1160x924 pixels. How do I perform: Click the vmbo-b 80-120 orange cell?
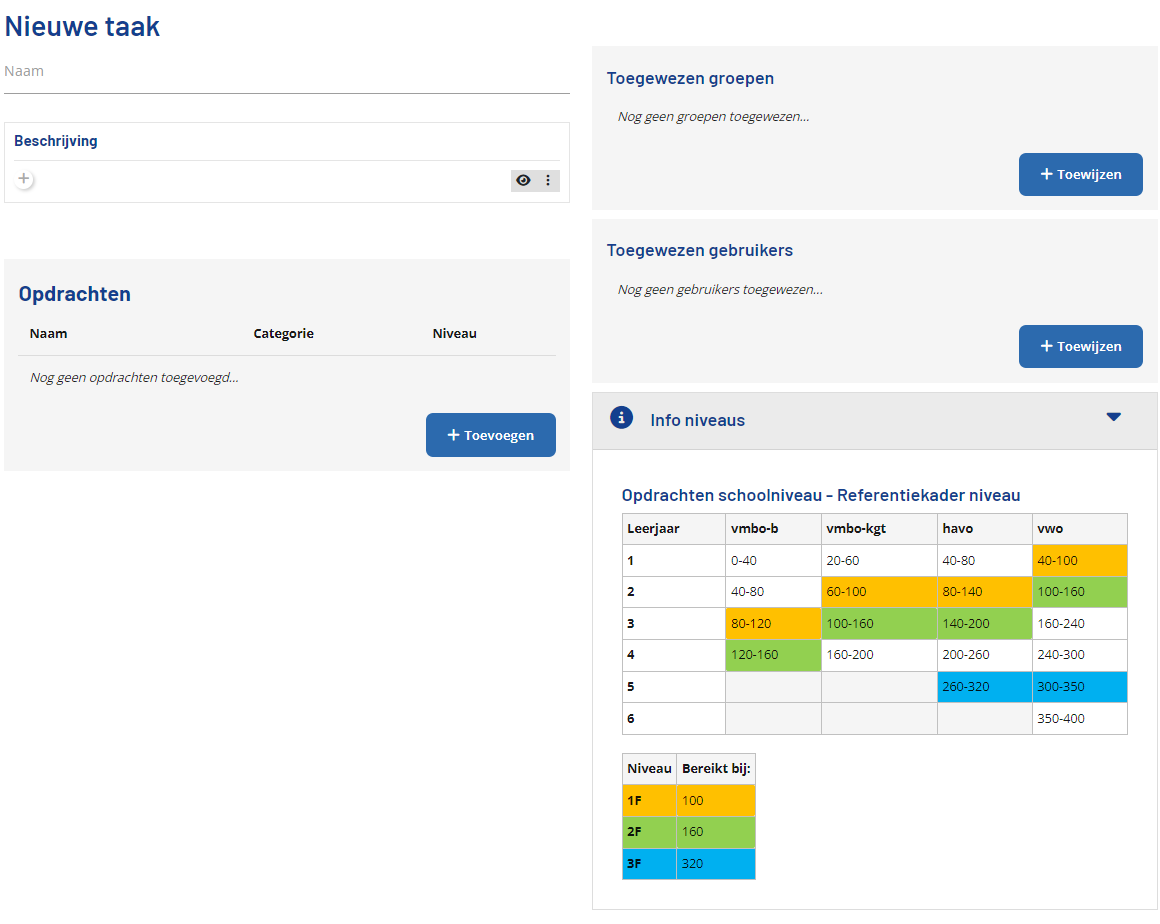click(x=772, y=624)
